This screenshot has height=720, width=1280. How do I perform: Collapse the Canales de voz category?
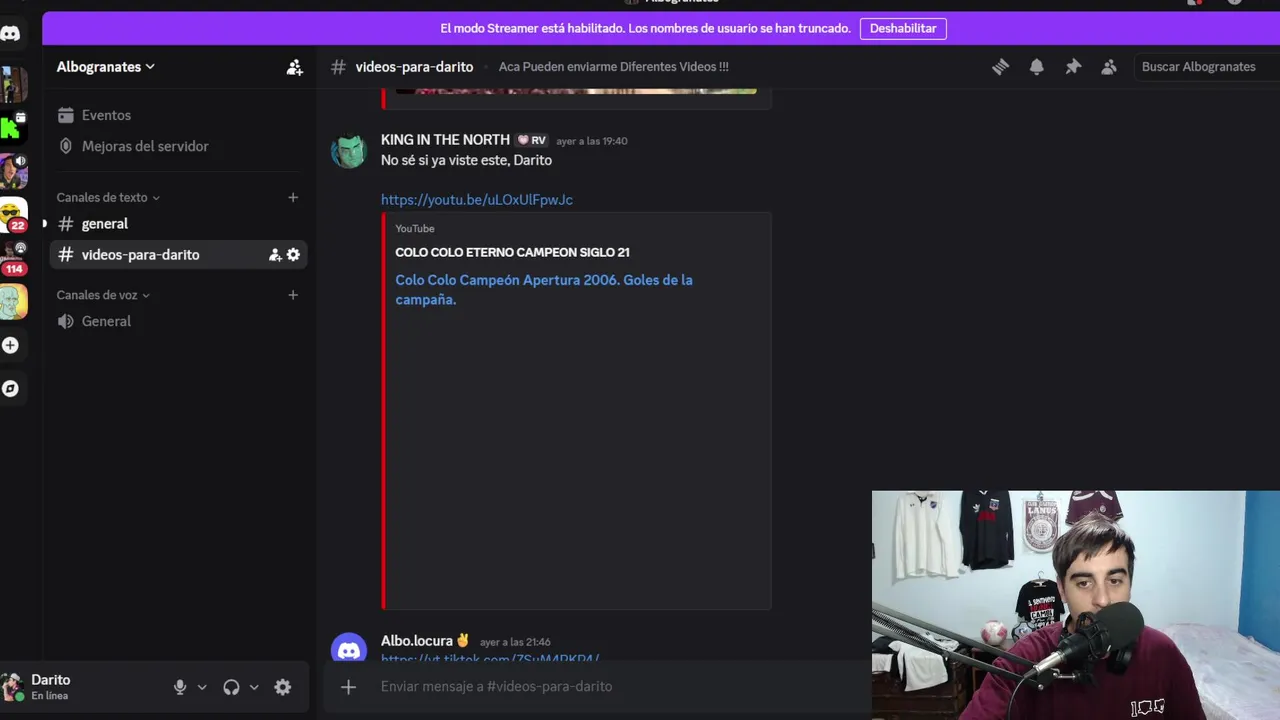pyautogui.click(x=103, y=295)
